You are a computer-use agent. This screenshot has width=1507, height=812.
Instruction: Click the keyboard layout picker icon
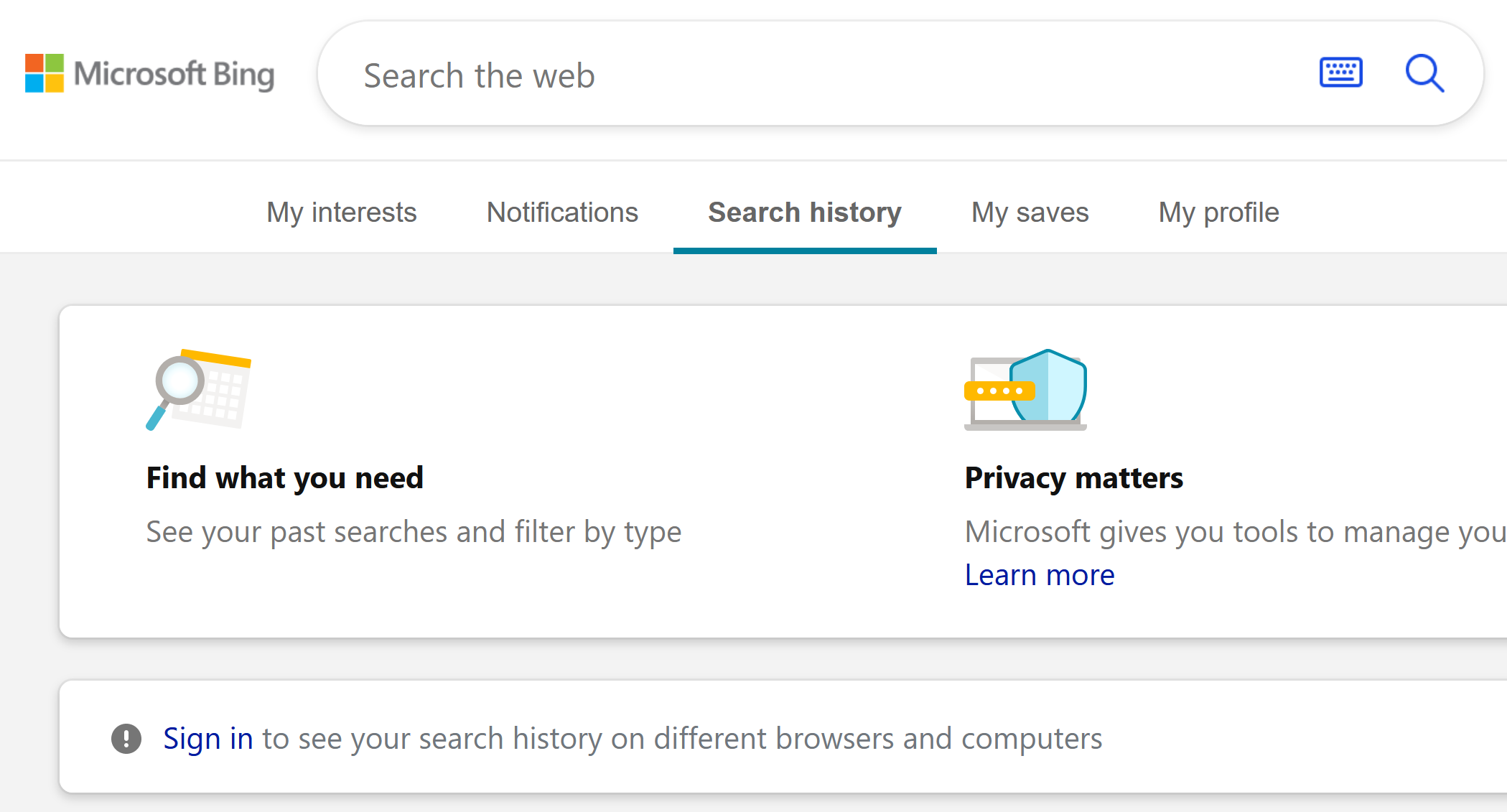pos(1340,73)
